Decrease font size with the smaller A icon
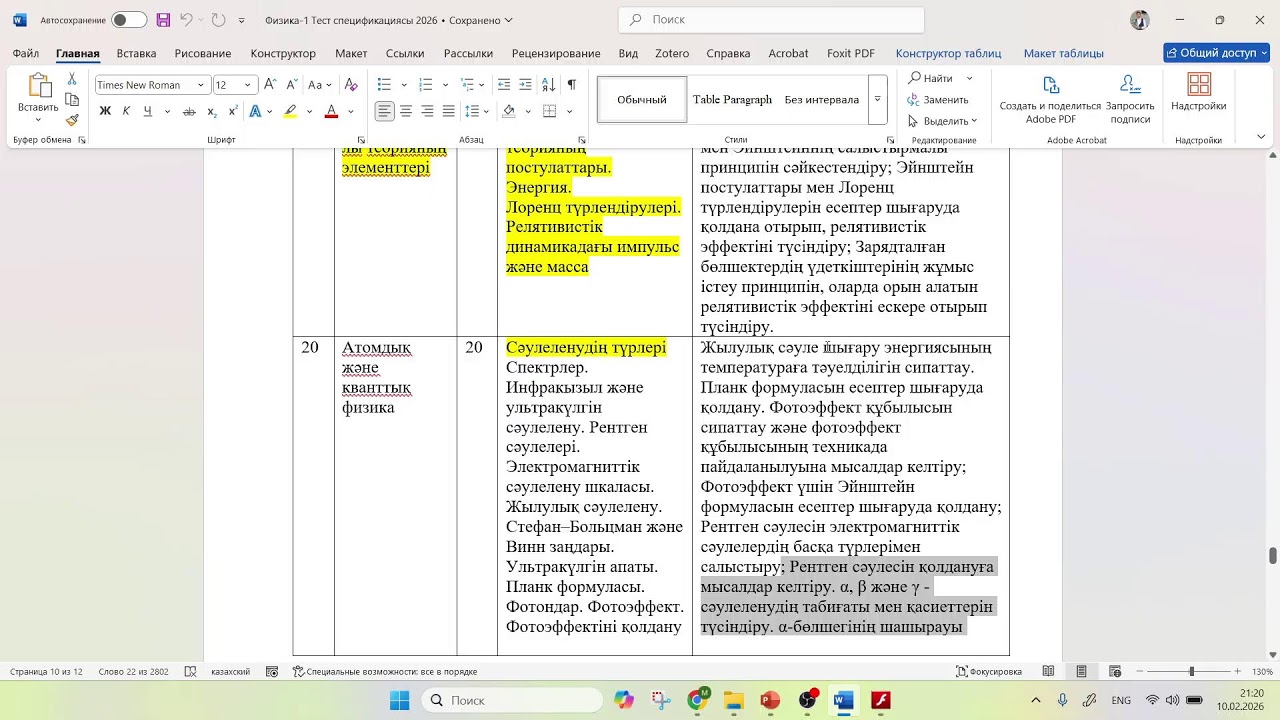 coord(291,85)
